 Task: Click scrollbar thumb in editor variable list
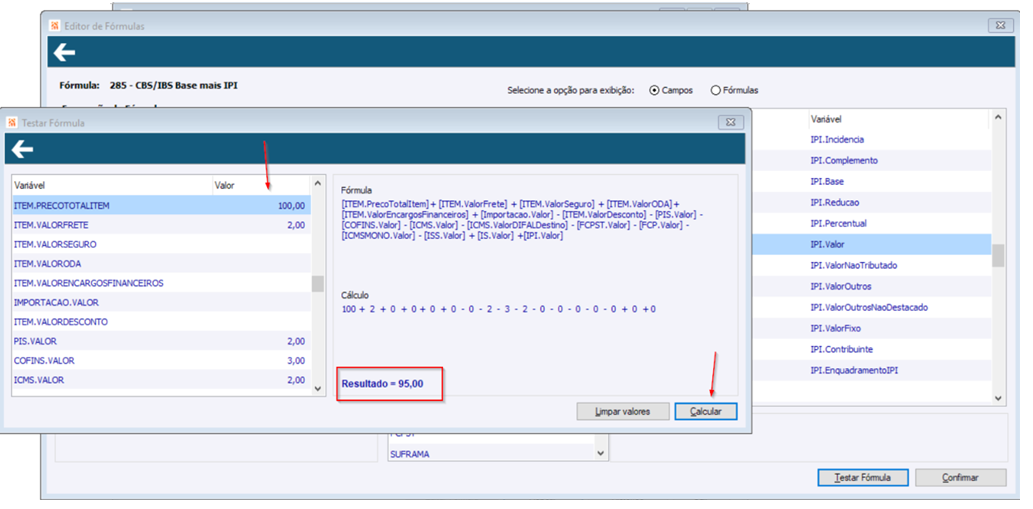(998, 255)
